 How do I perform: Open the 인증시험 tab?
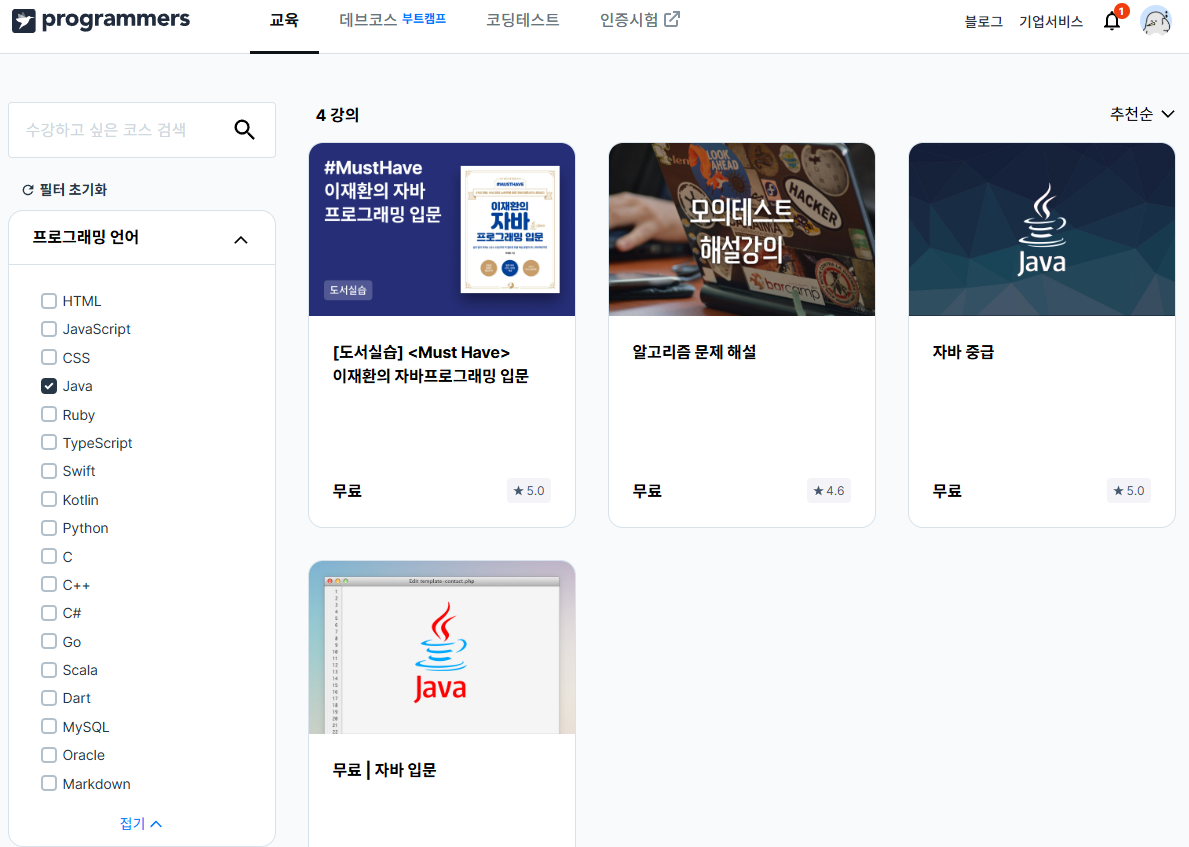pyautogui.click(x=639, y=20)
